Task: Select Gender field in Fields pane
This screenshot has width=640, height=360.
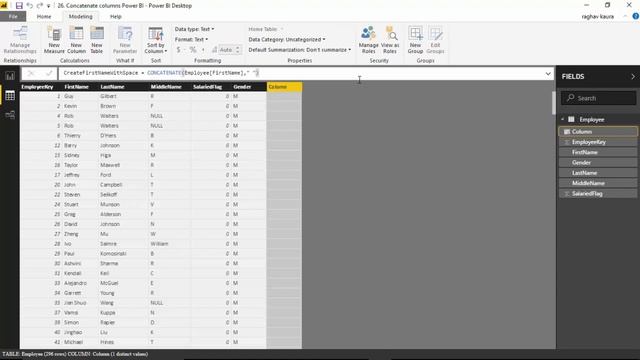Action: [x=598, y=162]
